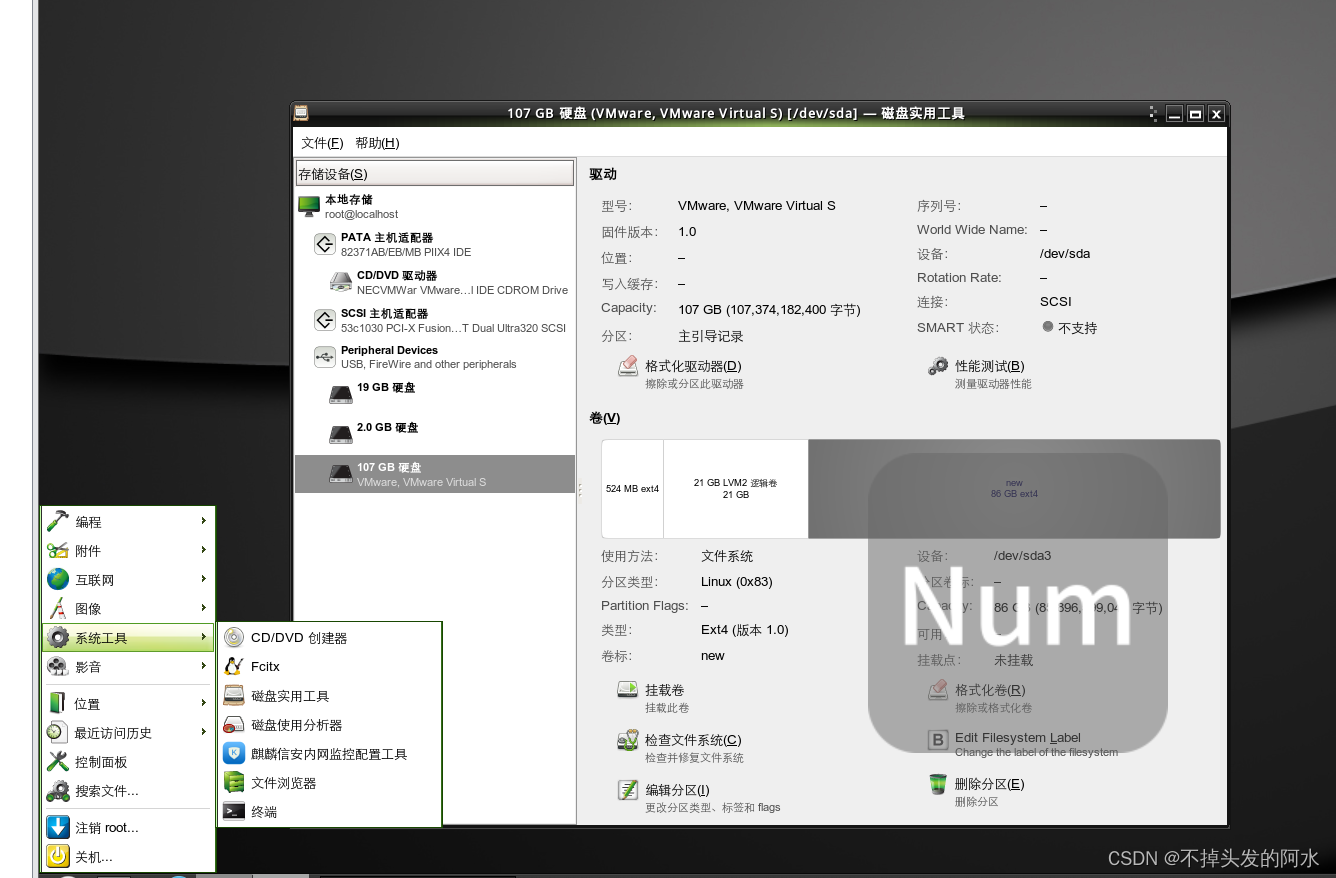Screen dimensions: 1336x878
Task: Open 编程 submenu in start menu
Action: click(x=127, y=522)
